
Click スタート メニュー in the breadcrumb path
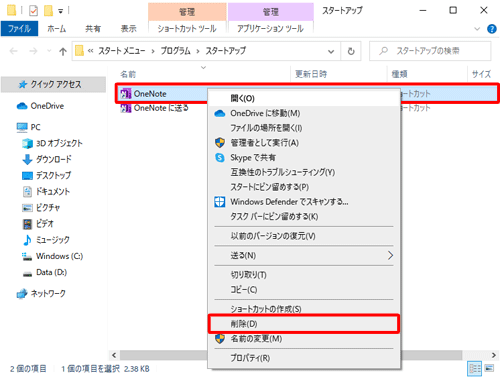point(122,51)
